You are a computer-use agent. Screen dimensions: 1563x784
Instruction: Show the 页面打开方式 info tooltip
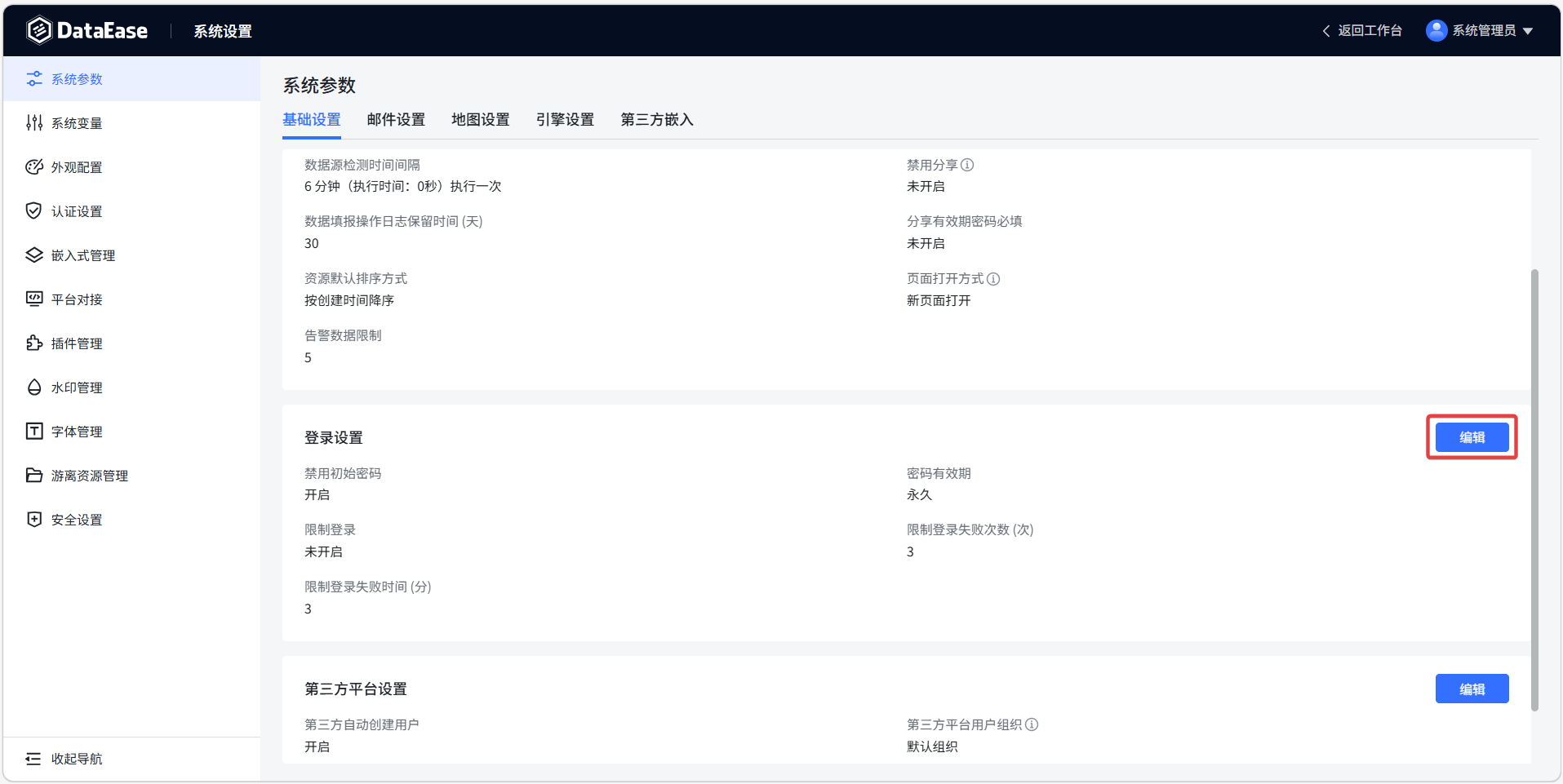click(x=992, y=278)
